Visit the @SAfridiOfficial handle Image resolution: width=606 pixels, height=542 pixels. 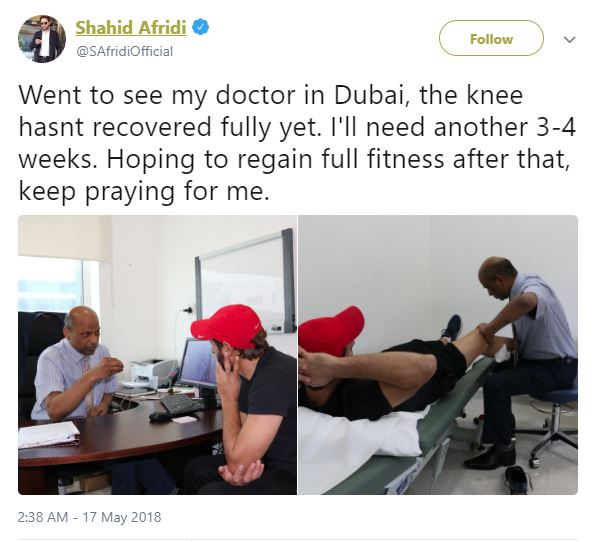[125, 51]
